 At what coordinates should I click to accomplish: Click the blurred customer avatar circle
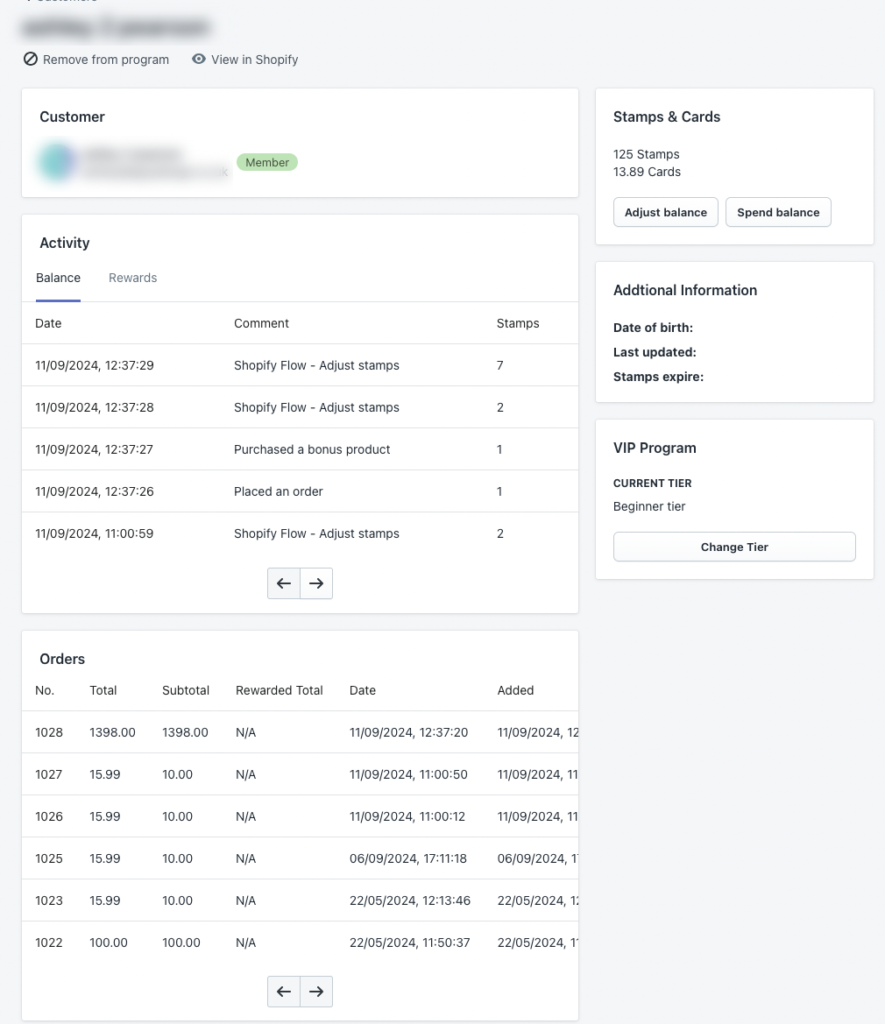57,161
